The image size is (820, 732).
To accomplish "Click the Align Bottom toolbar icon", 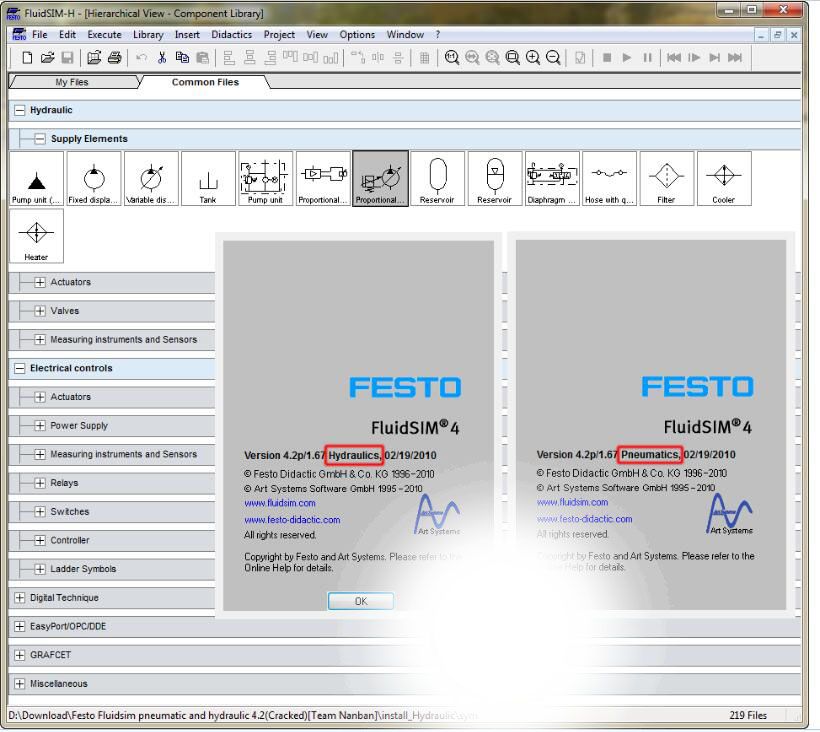I will [331, 58].
